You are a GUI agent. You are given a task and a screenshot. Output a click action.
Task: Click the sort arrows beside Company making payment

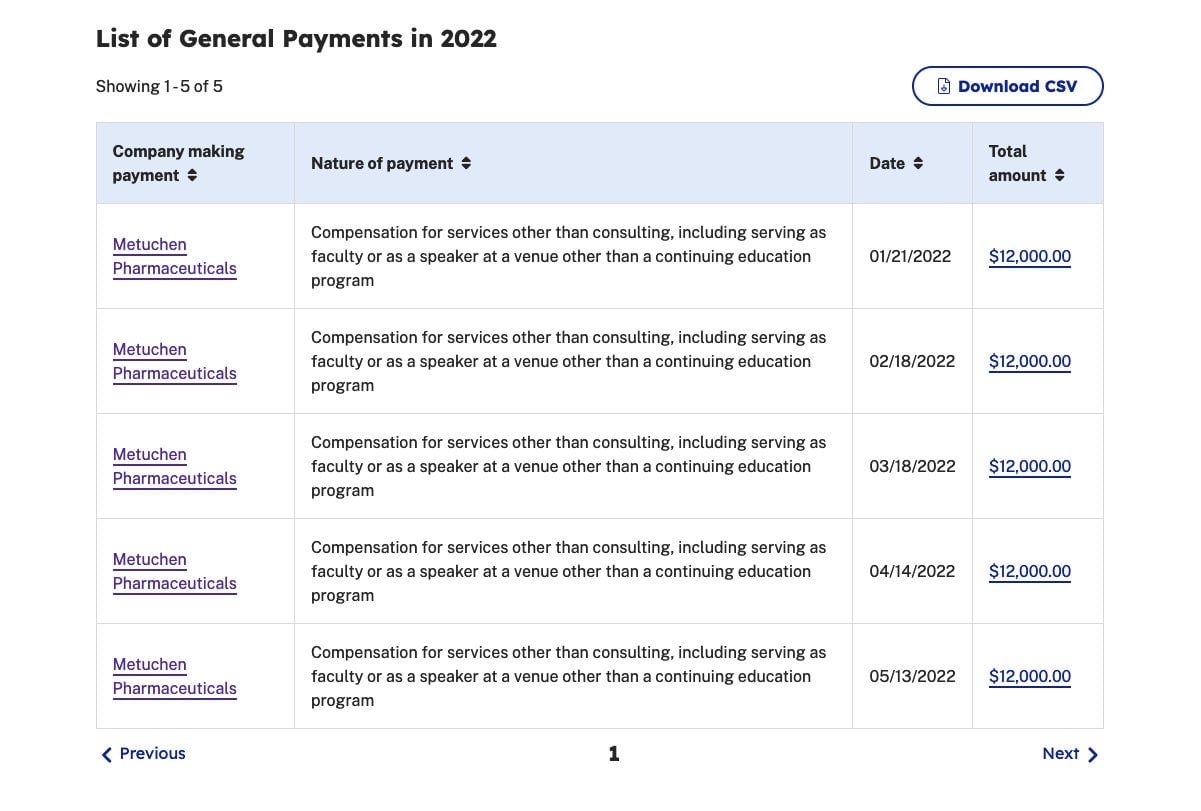point(192,175)
